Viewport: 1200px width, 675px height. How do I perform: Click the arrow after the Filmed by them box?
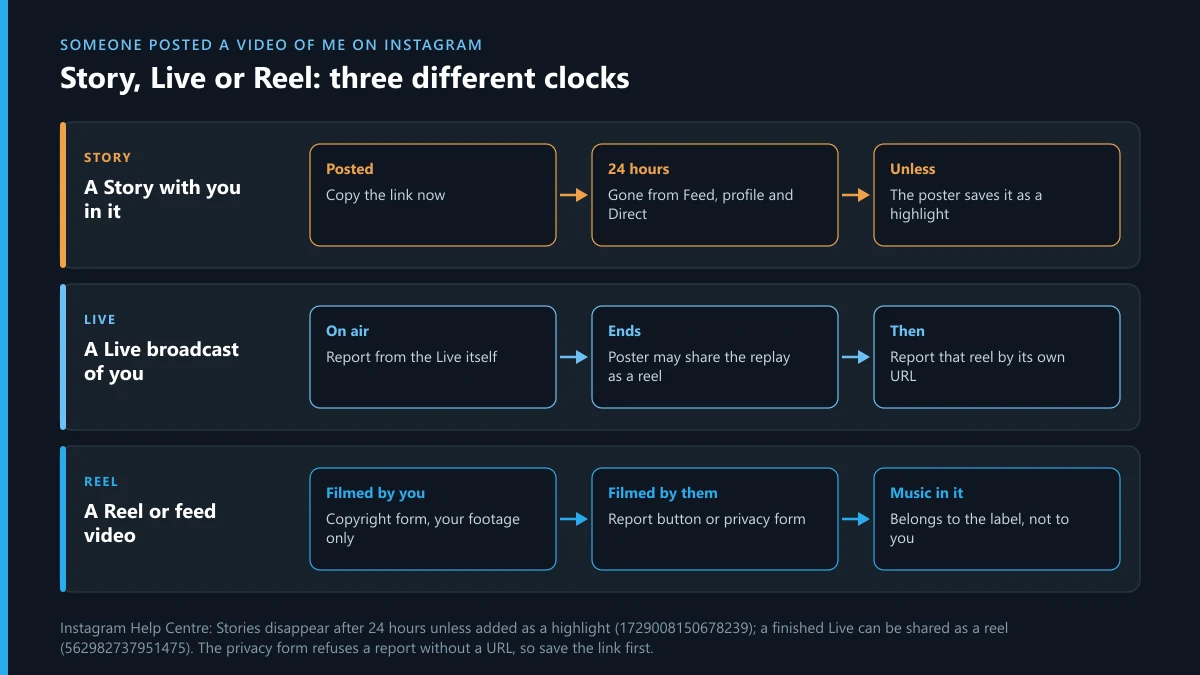(856, 519)
